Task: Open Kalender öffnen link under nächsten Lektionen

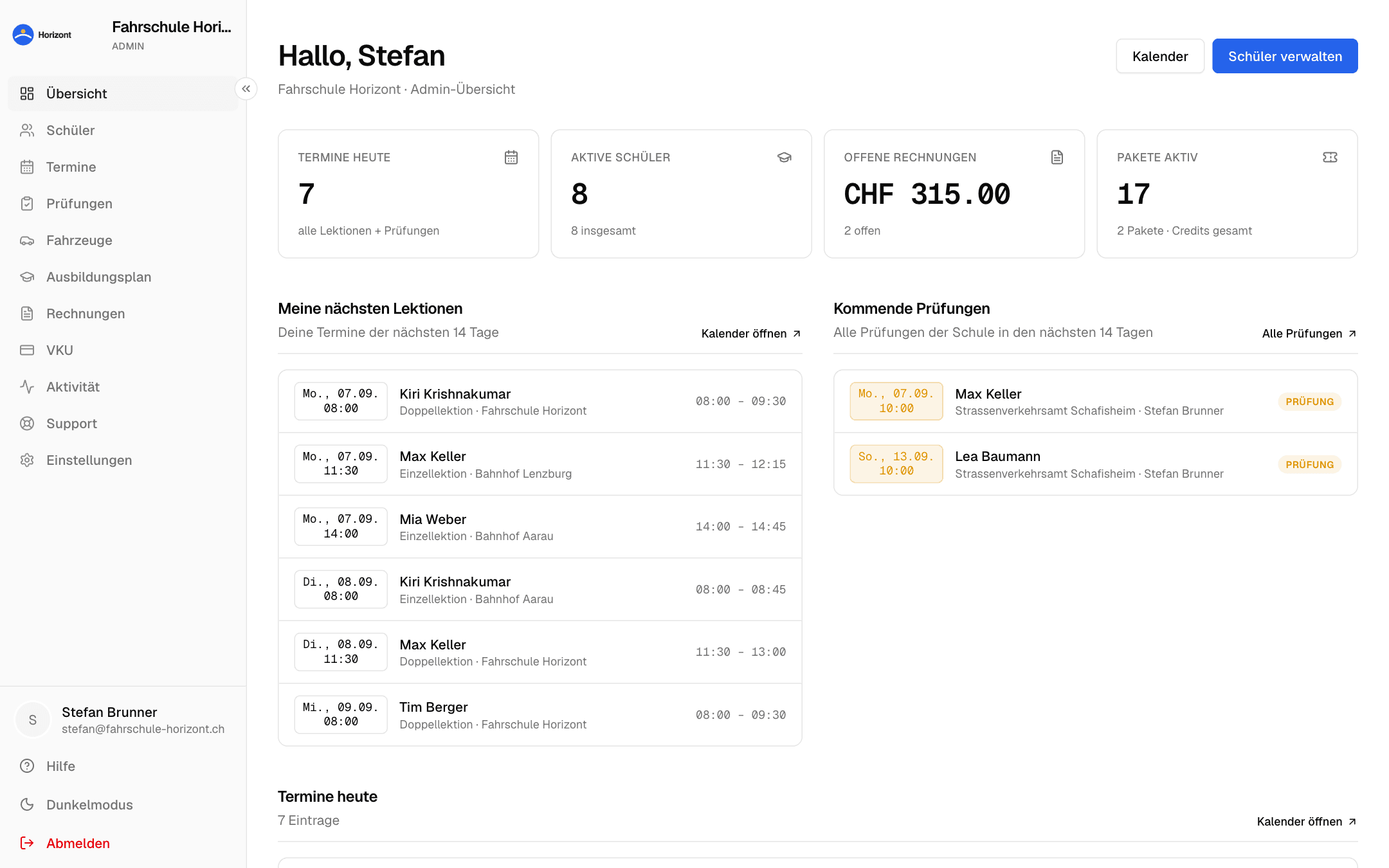Action: click(x=751, y=334)
